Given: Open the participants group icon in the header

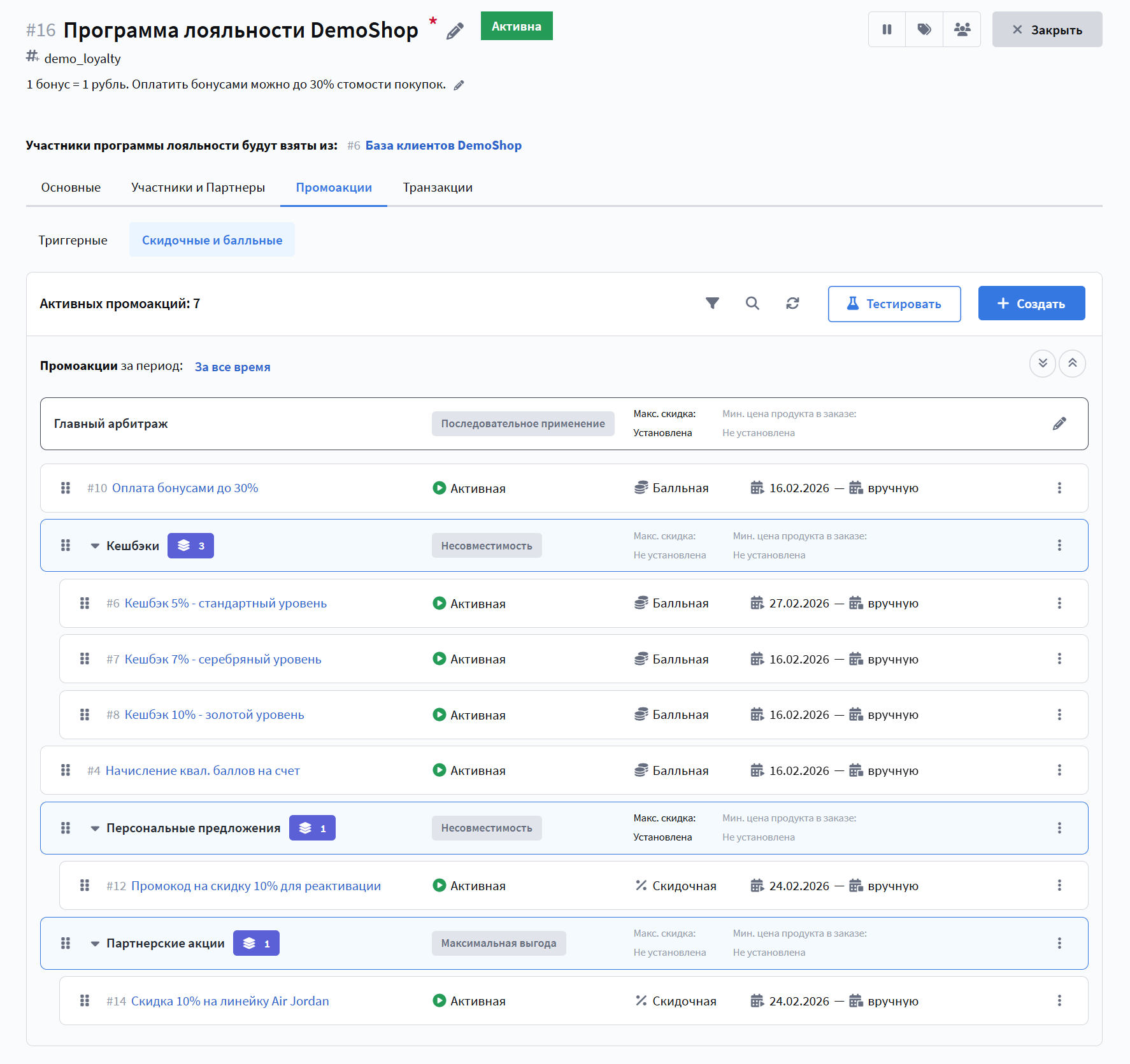Looking at the screenshot, I should [x=962, y=29].
